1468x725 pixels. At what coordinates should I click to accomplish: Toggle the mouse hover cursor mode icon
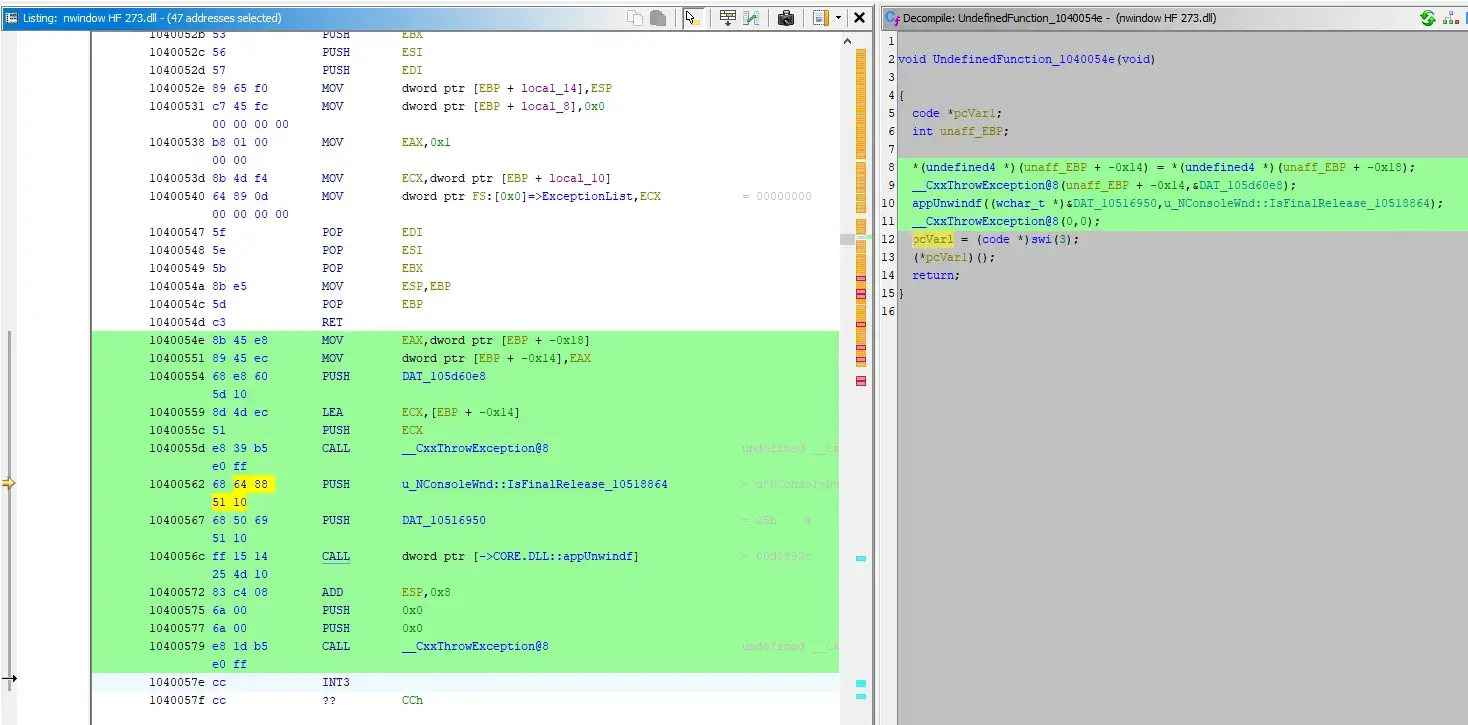692,18
